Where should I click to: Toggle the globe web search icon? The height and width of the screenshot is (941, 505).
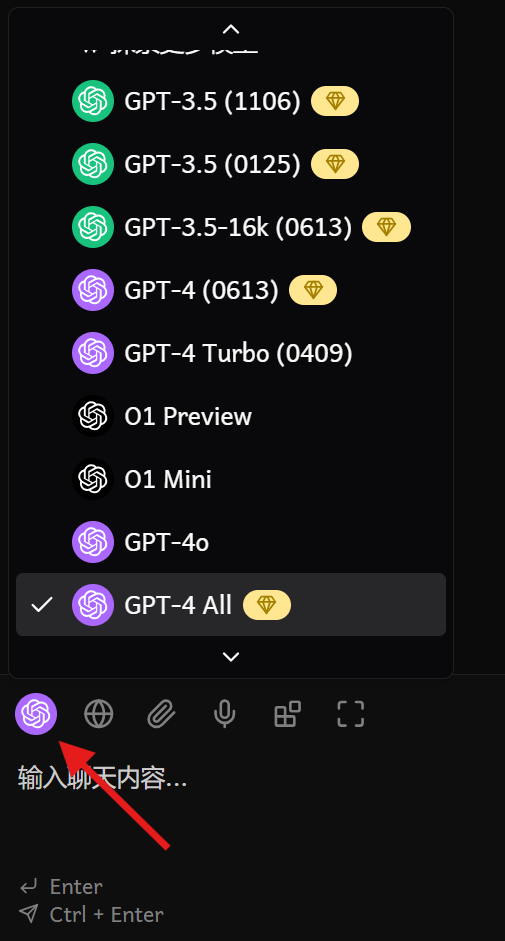[x=98, y=714]
